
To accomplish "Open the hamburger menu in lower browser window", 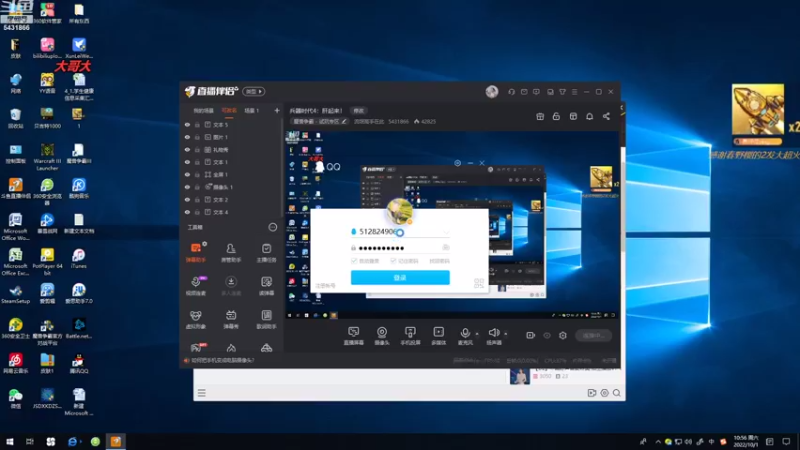I will pyautogui.click(x=202, y=393).
